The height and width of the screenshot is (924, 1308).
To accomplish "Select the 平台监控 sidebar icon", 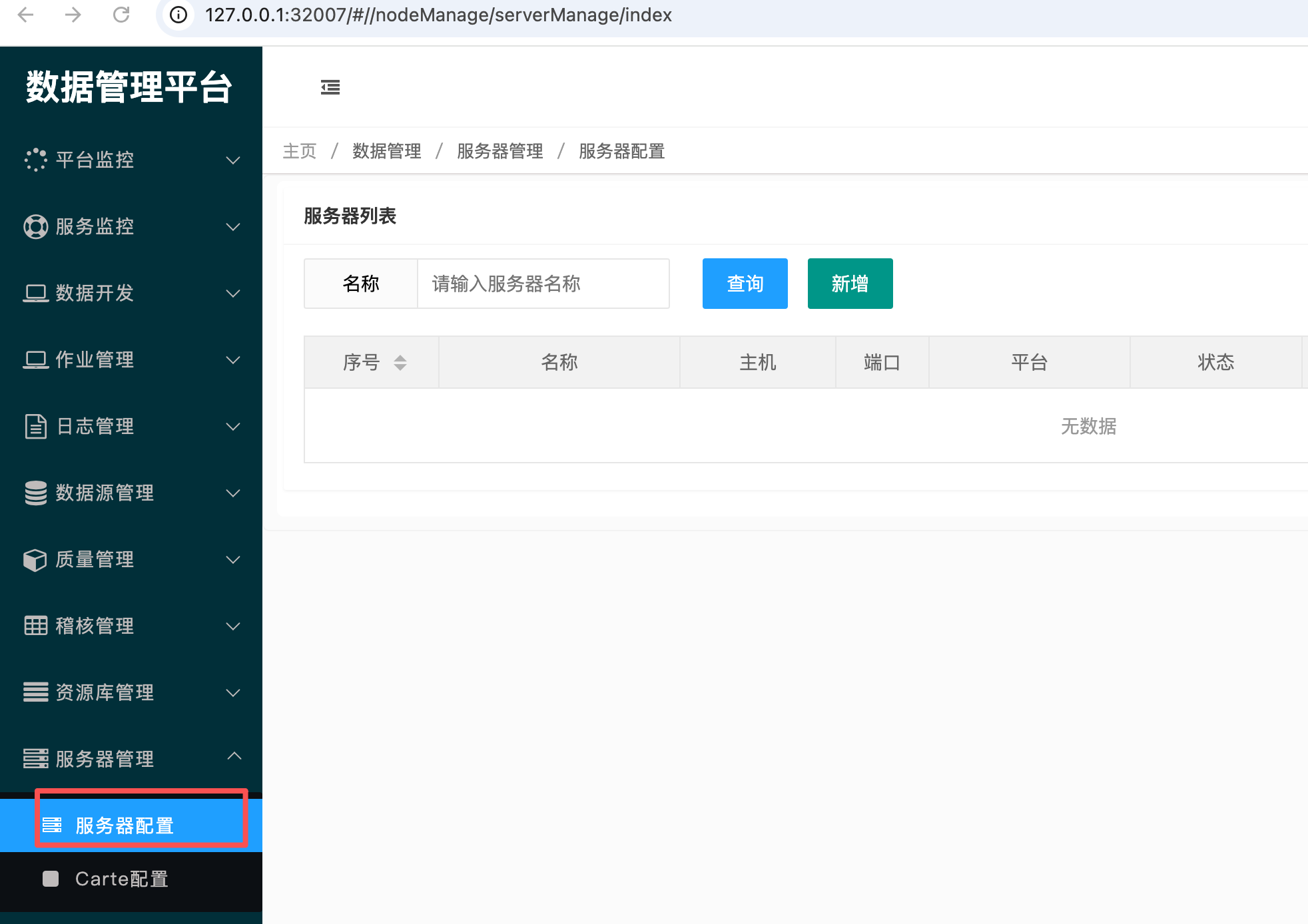I will point(35,160).
